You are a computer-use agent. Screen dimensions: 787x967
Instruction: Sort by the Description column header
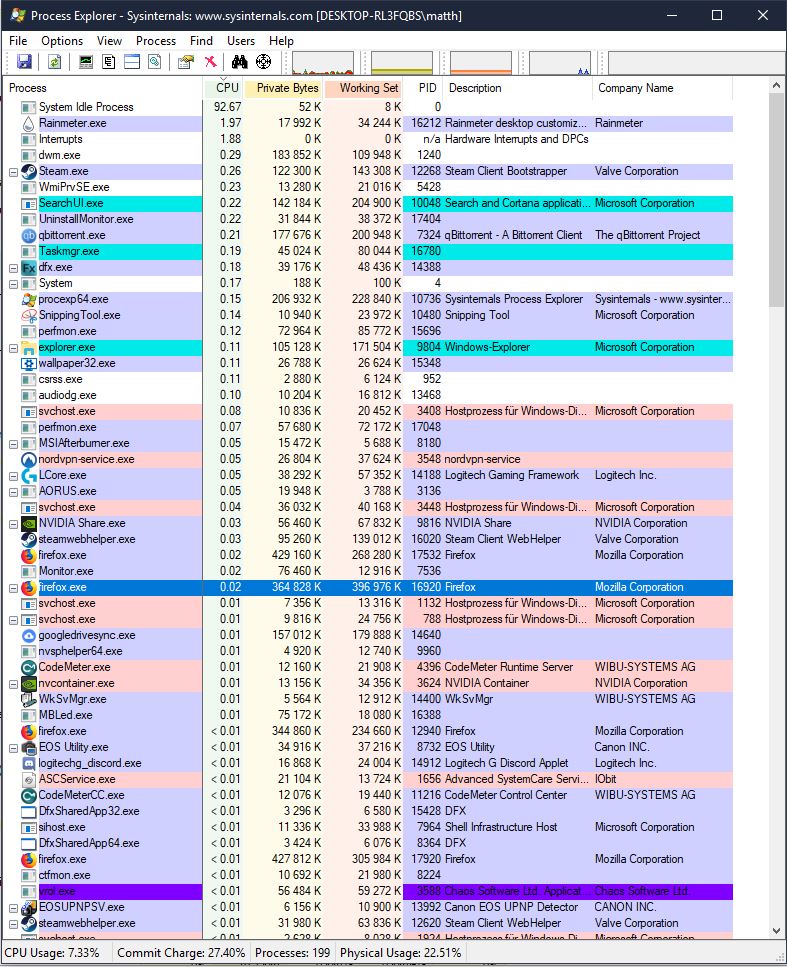point(518,88)
